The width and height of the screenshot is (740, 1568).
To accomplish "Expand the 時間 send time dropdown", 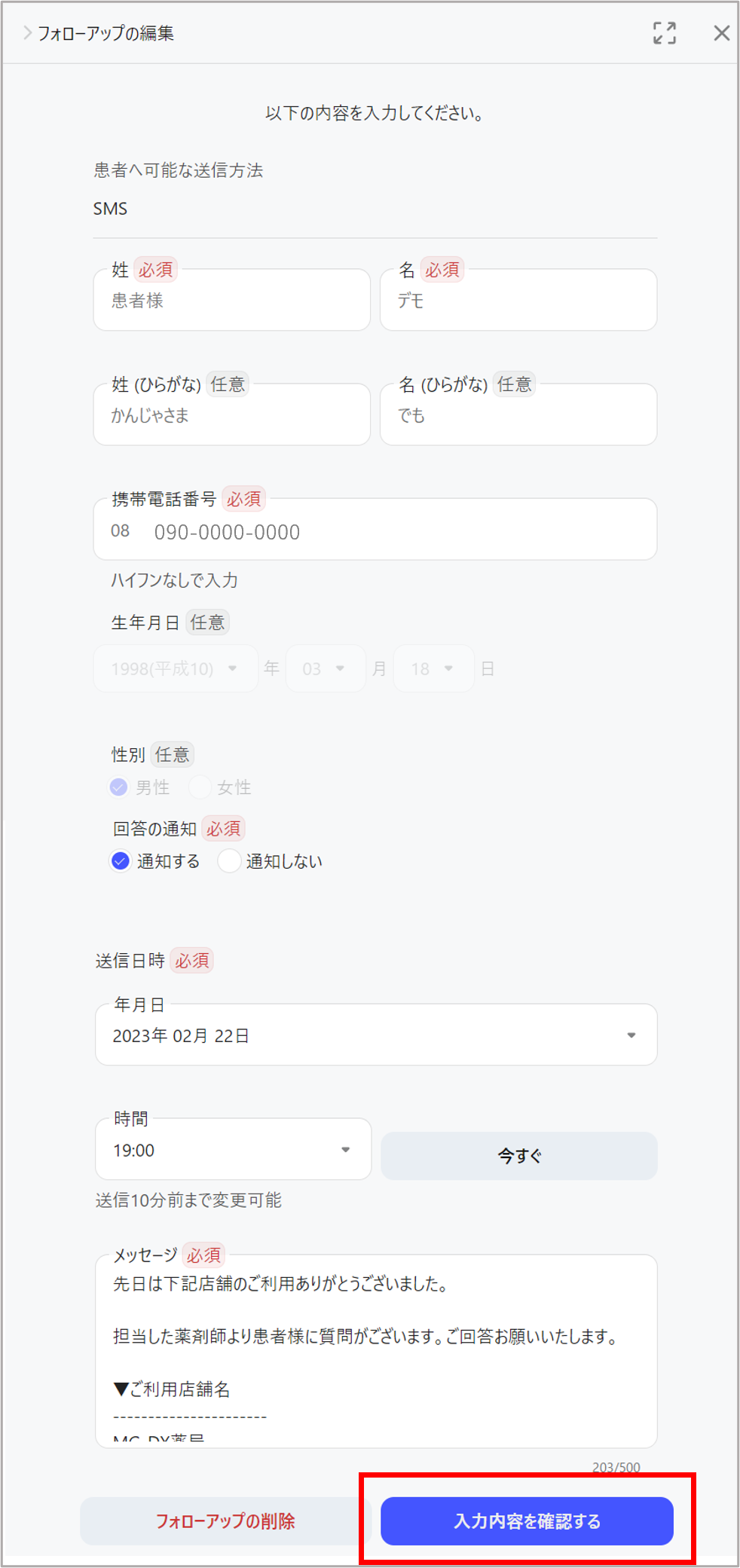I will (x=233, y=1150).
